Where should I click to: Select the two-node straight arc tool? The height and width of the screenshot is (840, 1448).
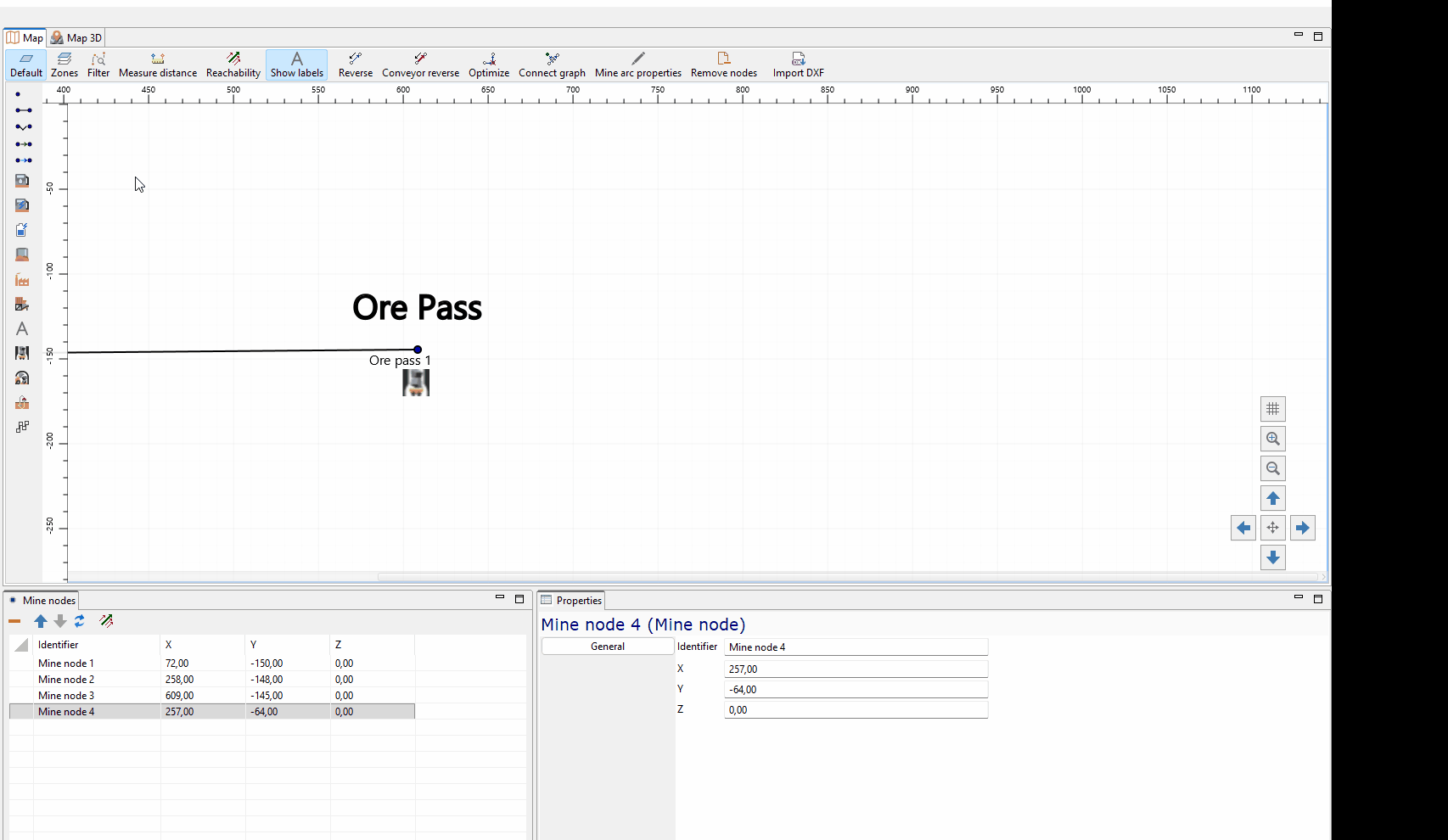[23, 110]
